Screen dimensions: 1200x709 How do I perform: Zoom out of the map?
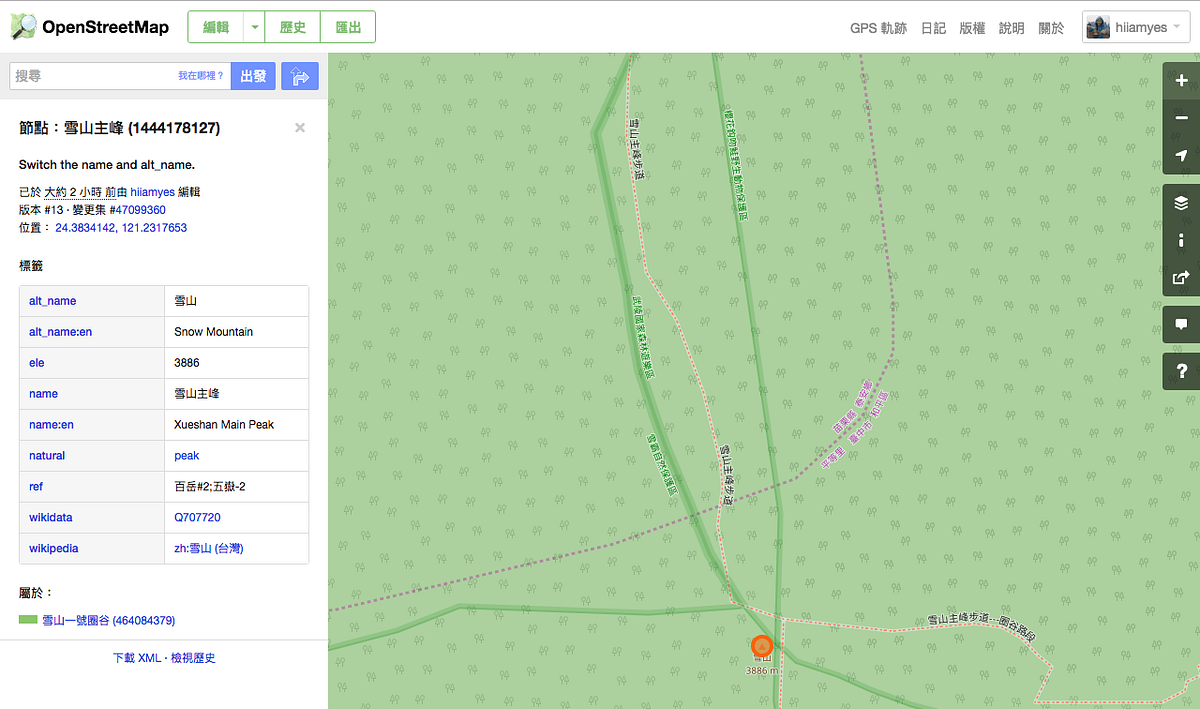coord(1181,118)
